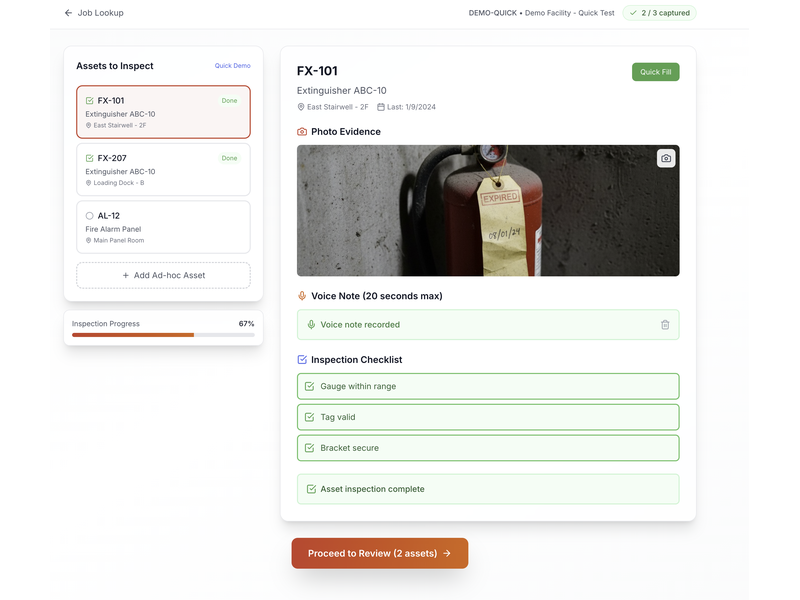Screen dimensions: 800x600
Task: Click the calendar icon beside Last: 1/9/2024
Action: 381,107
